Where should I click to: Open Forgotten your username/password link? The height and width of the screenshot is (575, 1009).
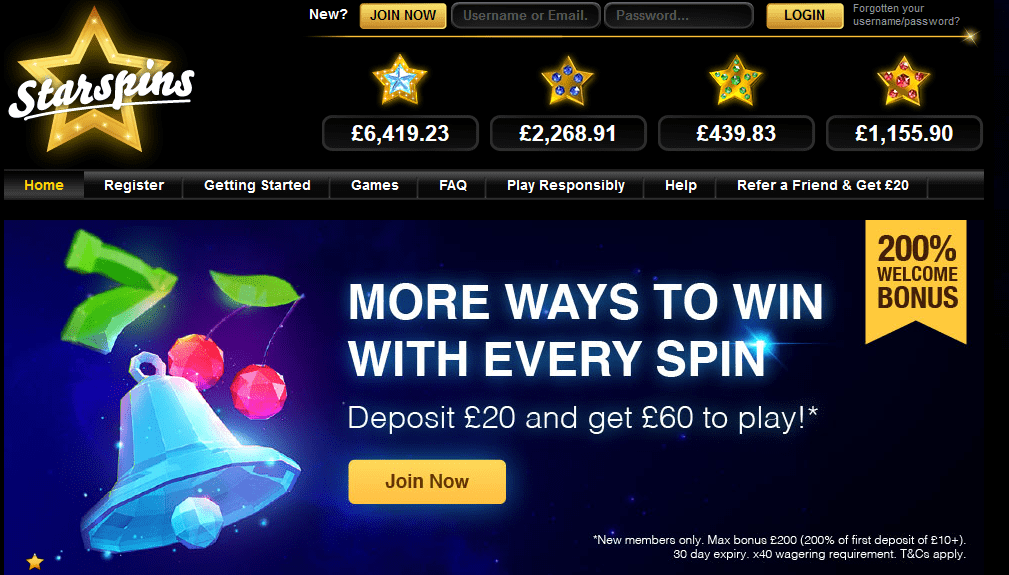click(906, 15)
